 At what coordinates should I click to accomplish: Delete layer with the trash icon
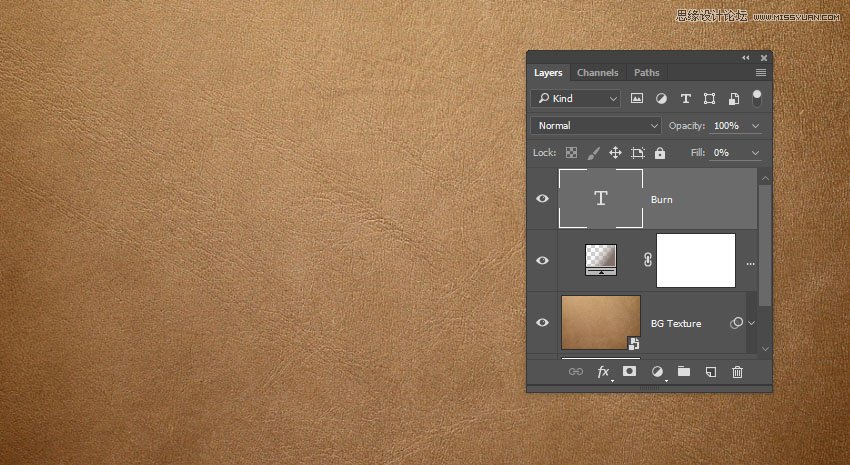[738, 372]
